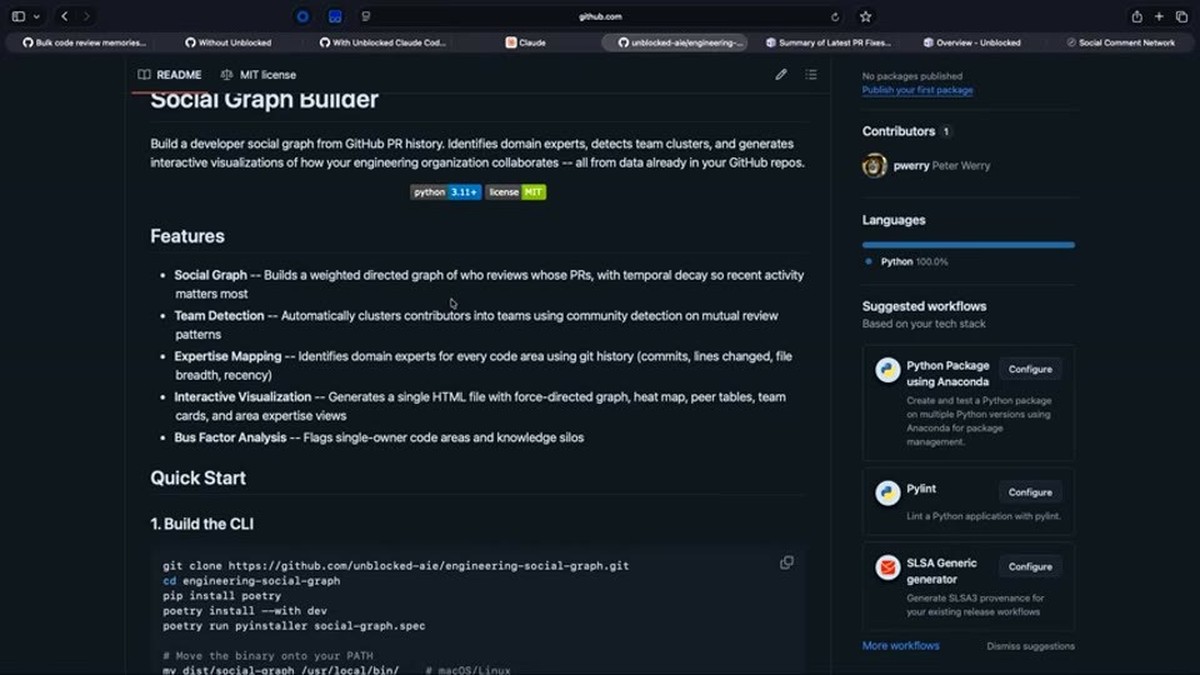Configure the Pylint workflow

1030,492
